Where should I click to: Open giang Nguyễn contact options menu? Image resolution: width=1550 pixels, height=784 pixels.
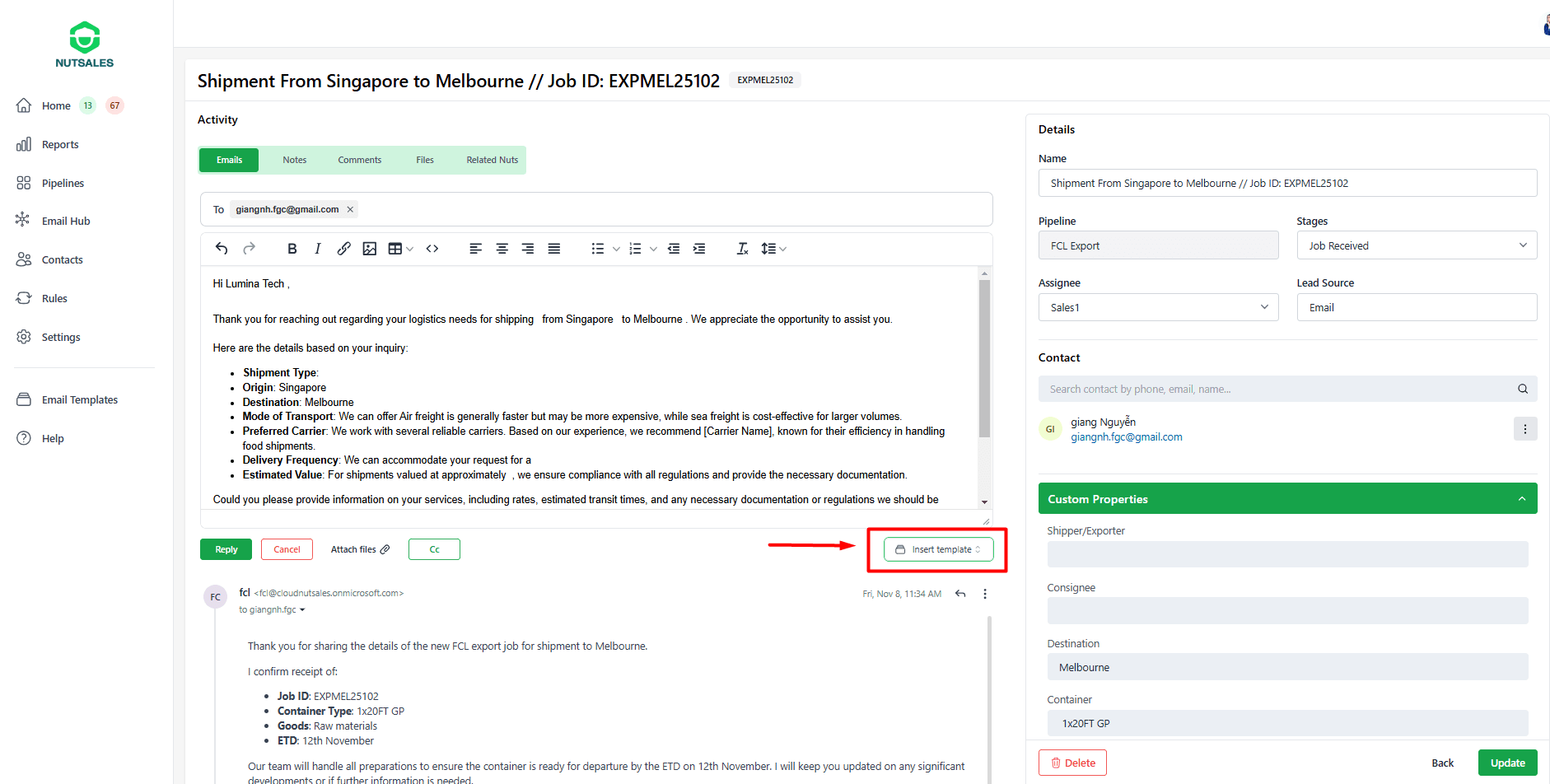pos(1525,429)
